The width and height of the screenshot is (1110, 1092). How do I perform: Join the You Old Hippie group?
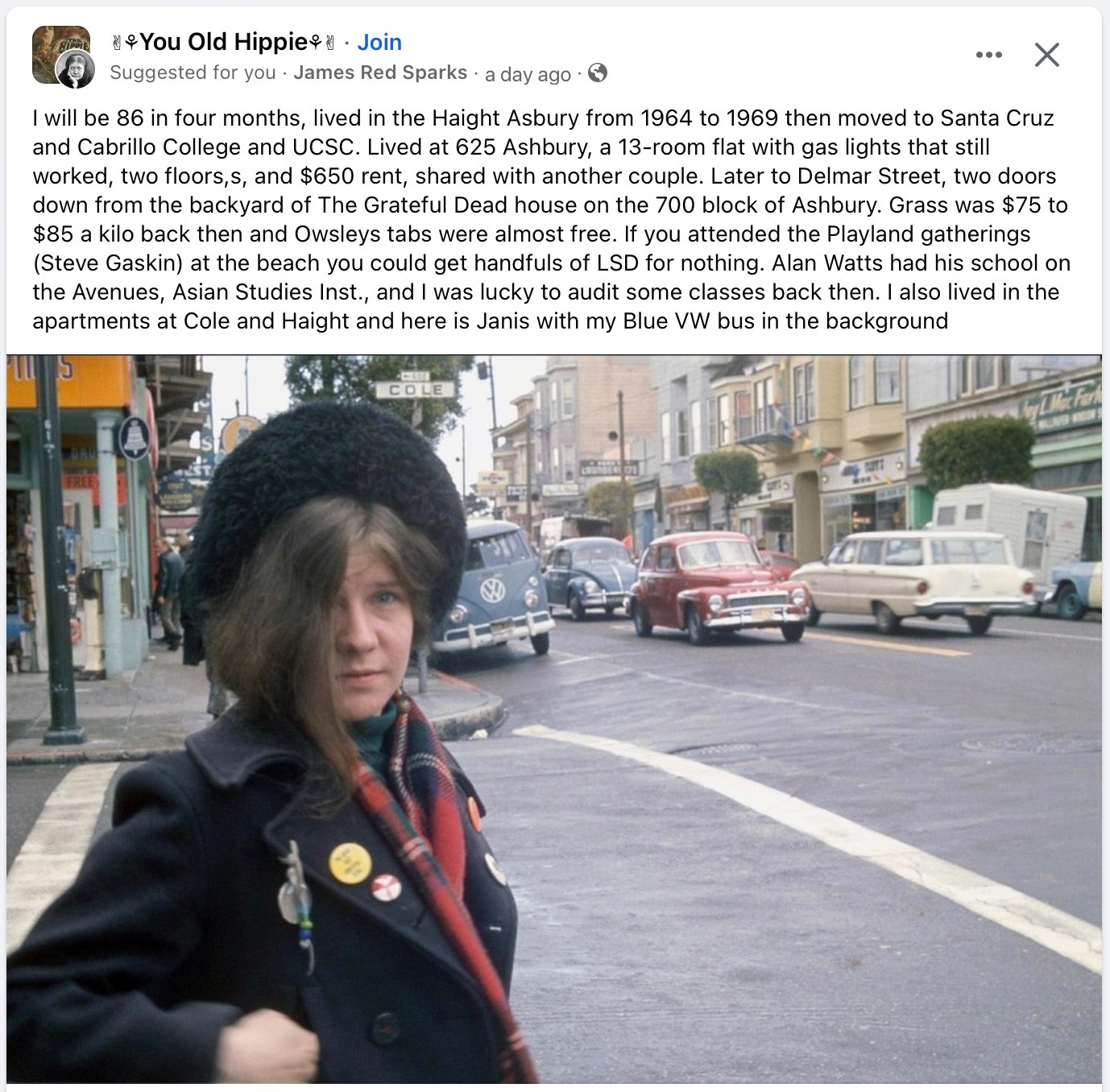tap(379, 42)
